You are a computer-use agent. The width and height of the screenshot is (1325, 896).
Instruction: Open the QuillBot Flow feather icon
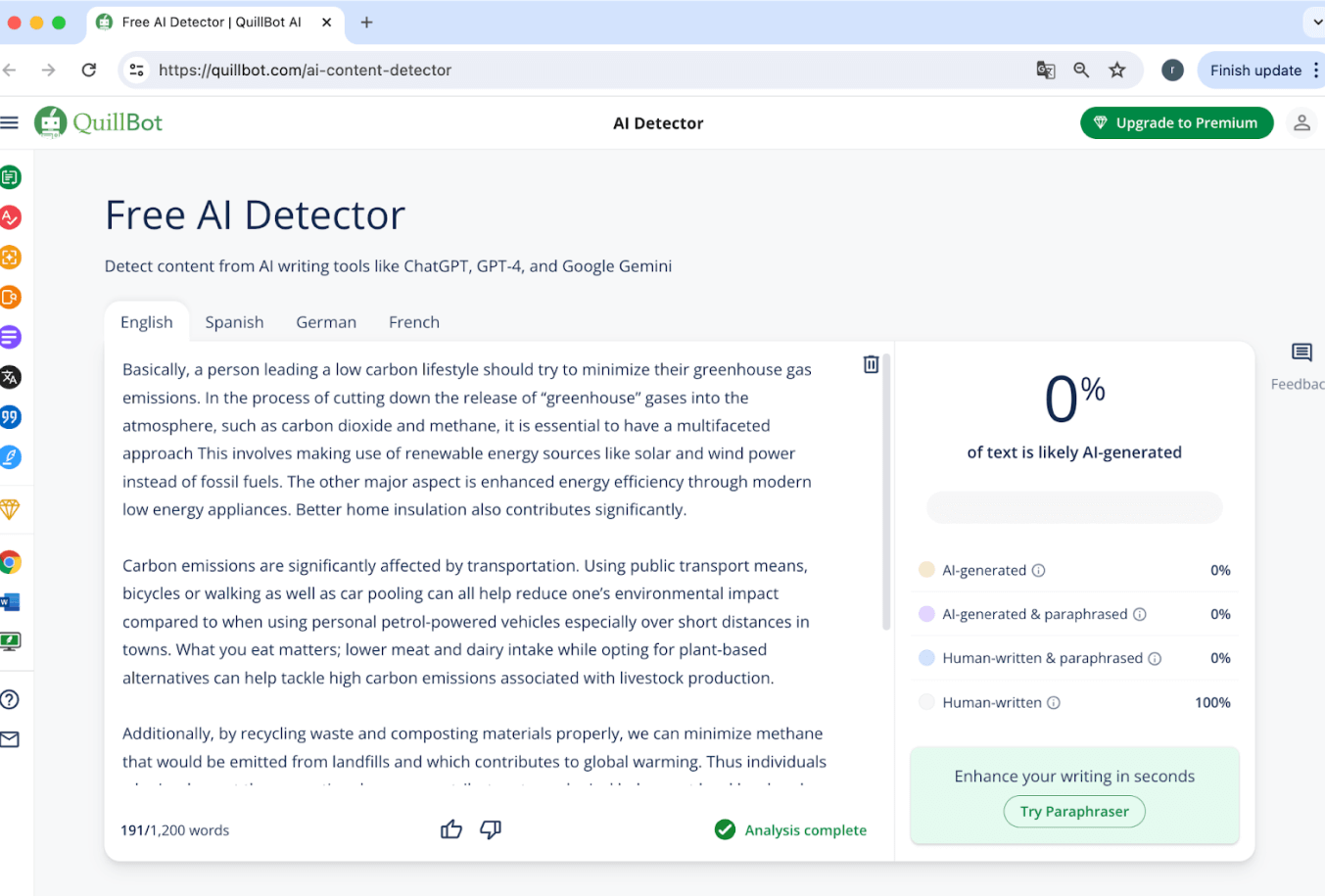click(x=10, y=457)
